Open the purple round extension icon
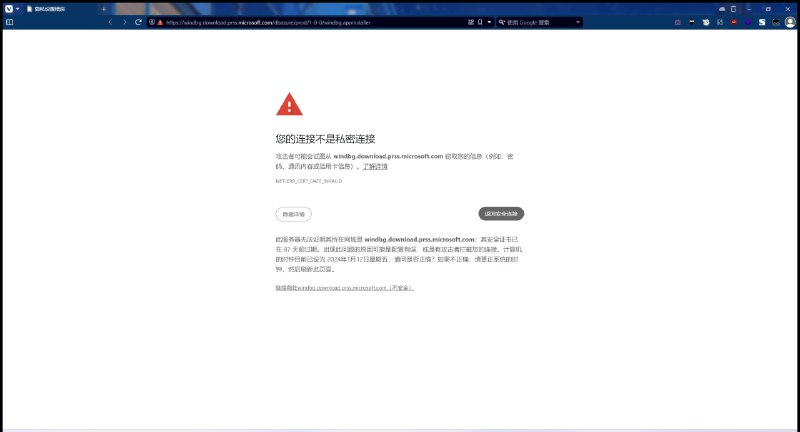This screenshot has width=800, height=432. click(748, 22)
